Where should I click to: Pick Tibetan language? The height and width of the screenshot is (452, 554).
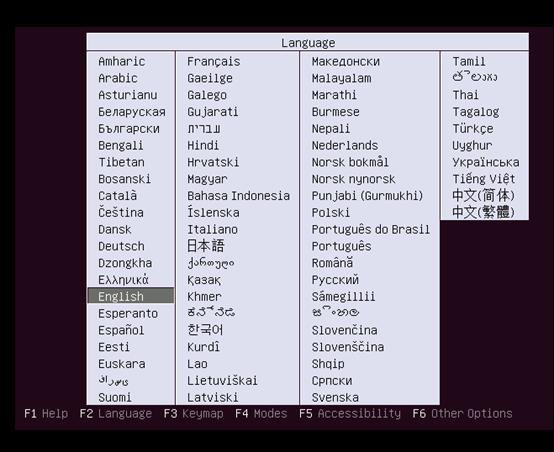[121, 162]
